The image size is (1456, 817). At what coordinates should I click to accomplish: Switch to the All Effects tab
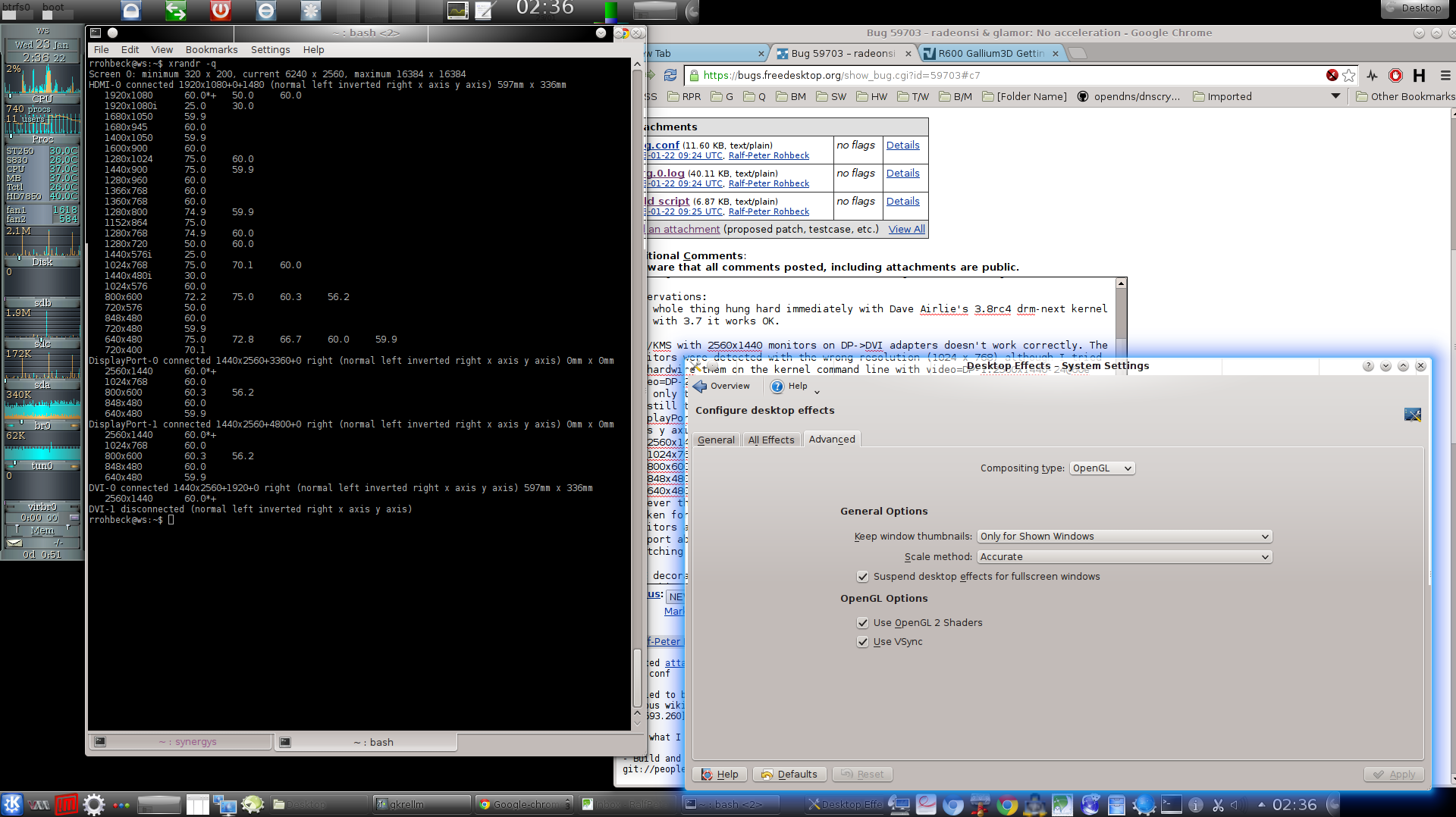[770, 440]
